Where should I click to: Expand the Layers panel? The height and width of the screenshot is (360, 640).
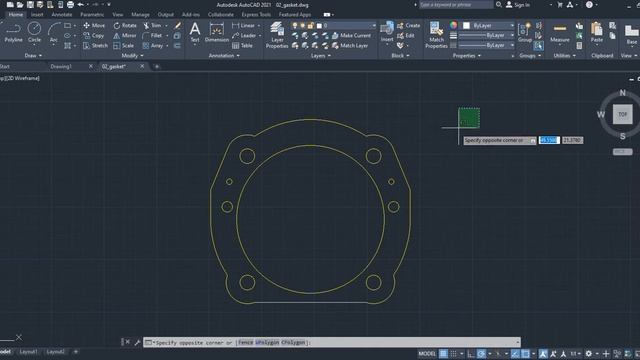click(321, 56)
